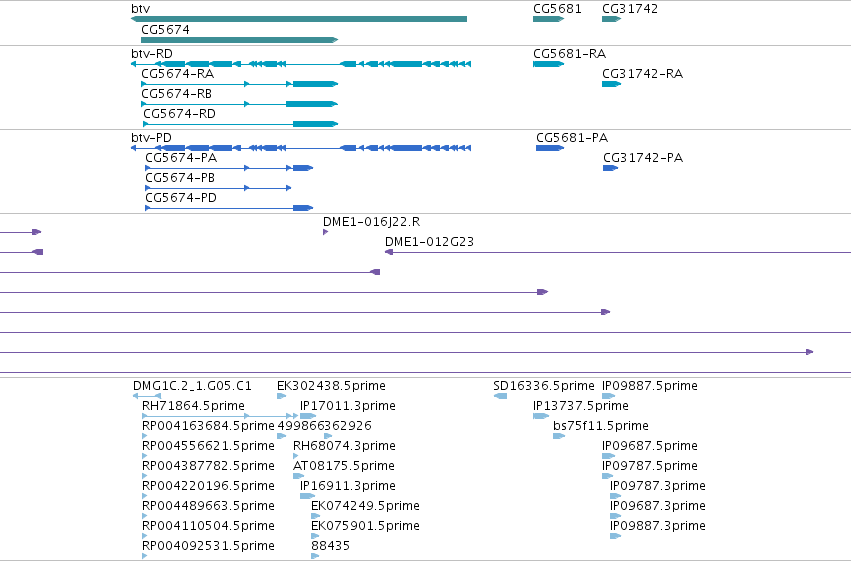
Task: Click the CG31742-RA transcript label
Action: pyautogui.click(x=643, y=74)
